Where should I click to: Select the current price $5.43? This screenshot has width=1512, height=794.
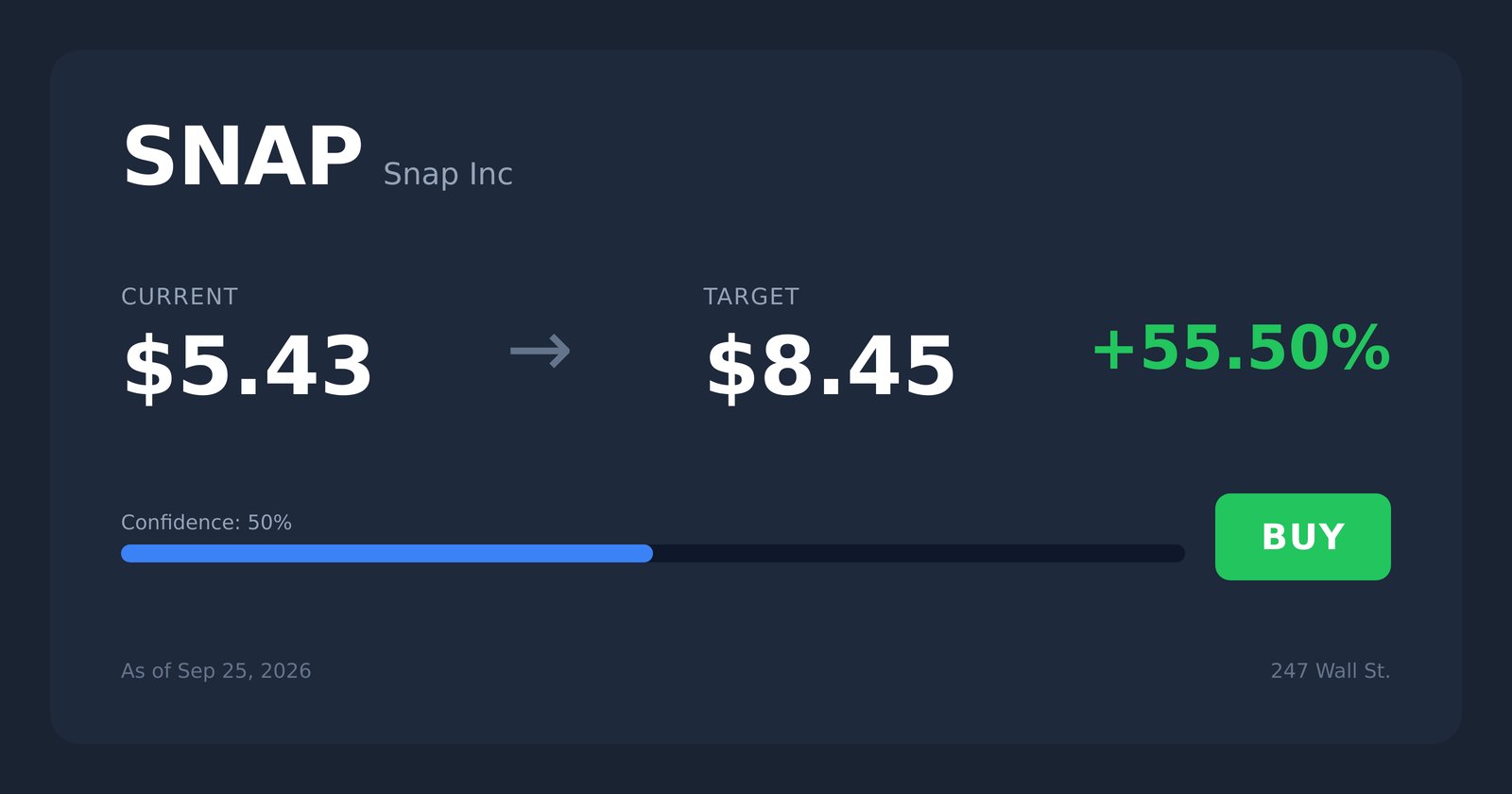click(248, 367)
